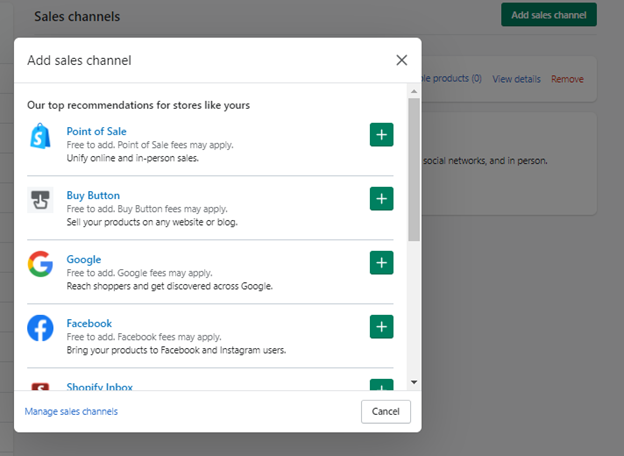This screenshot has width=624, height=456.
Task: Open the Google channel link
Action: (x=84, y=259)
